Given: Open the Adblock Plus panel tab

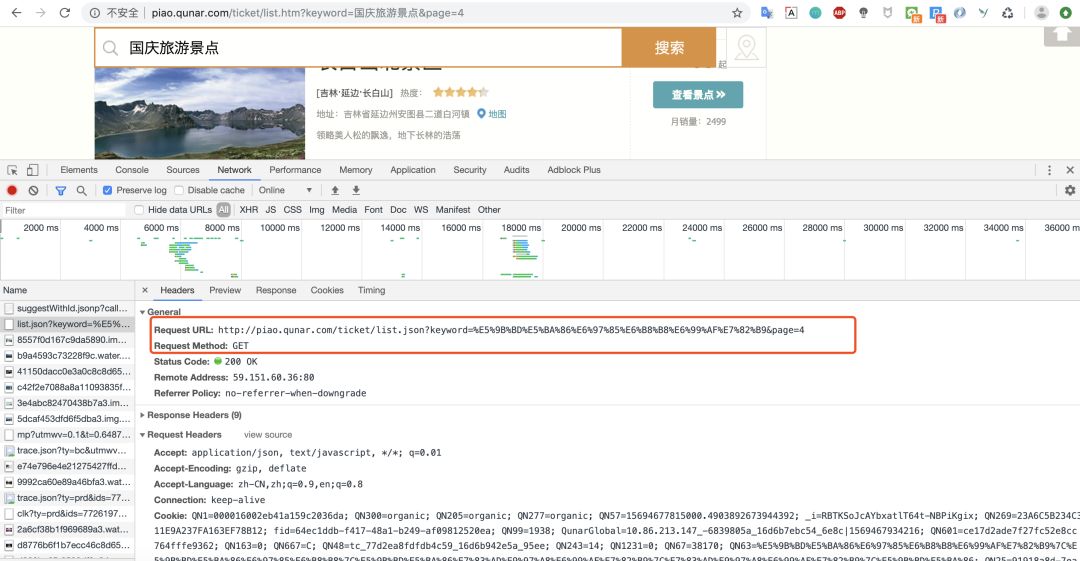Looking at the screenshot, I should (574, 170).
